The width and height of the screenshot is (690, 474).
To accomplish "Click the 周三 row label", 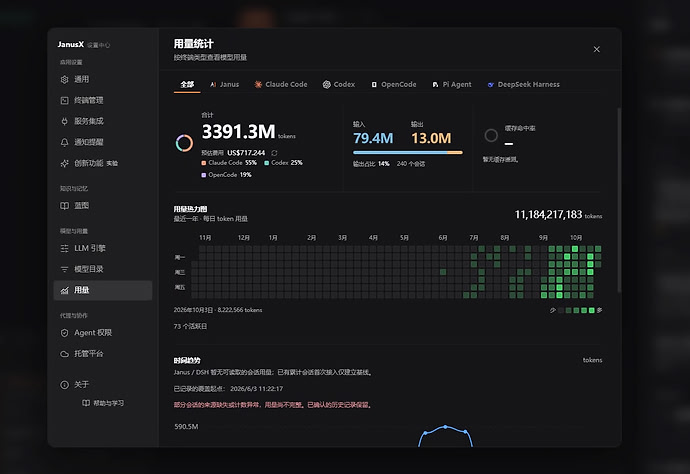I will coord(180,272).
